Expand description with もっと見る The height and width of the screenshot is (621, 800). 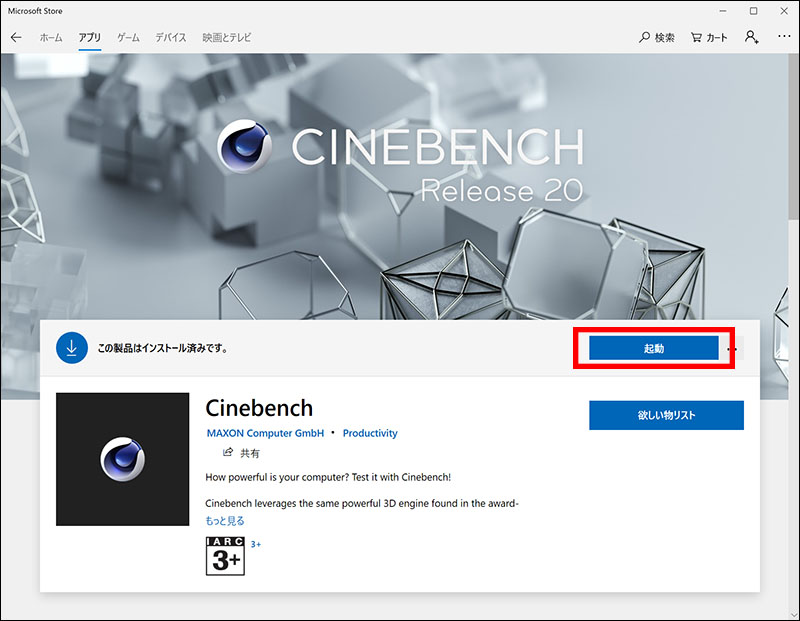[225, 520]
